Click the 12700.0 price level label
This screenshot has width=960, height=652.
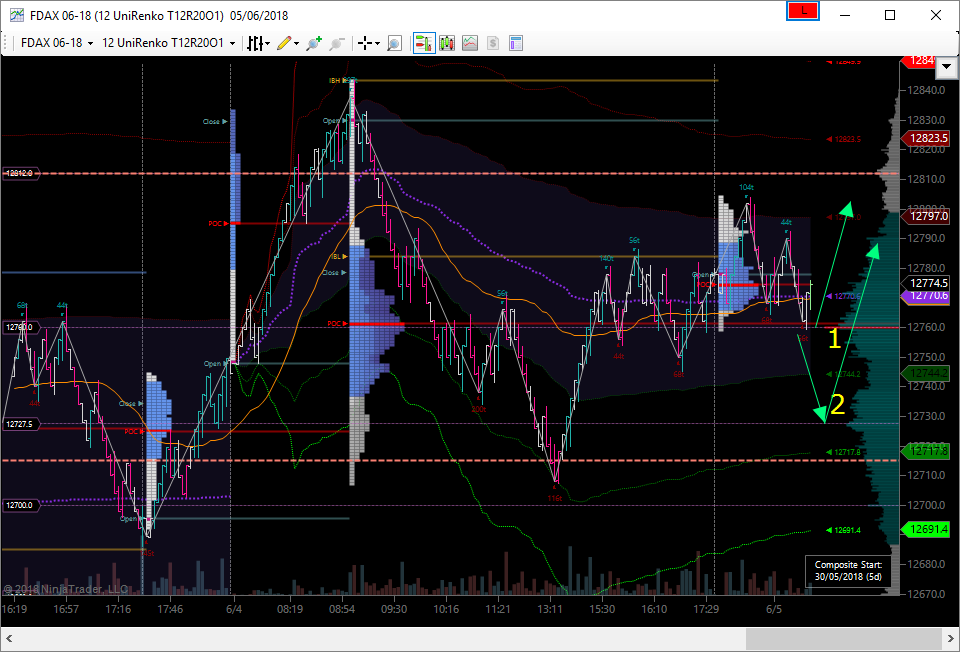(20, 505)
